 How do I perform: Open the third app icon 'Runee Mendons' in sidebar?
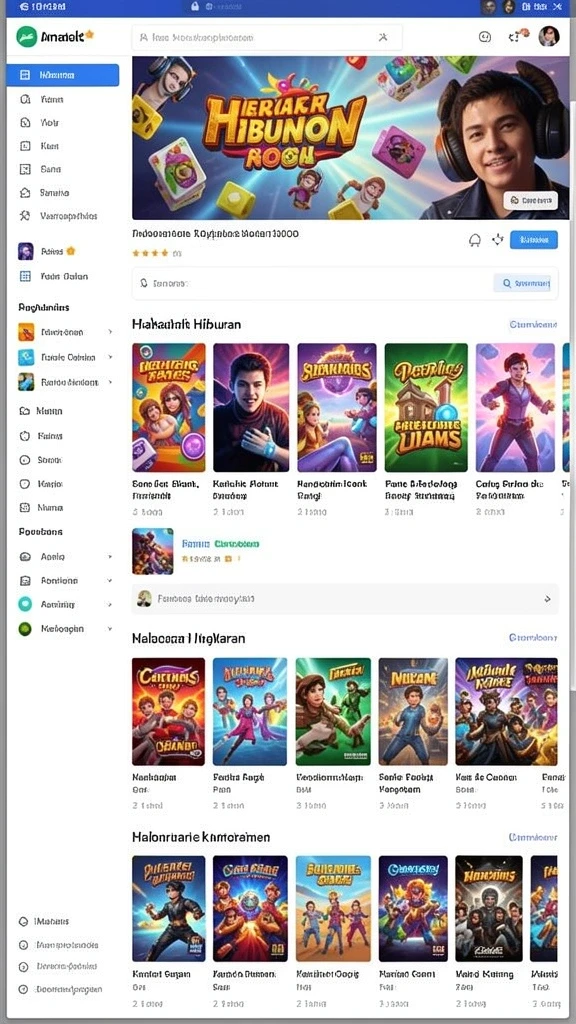tap(26, 382)
